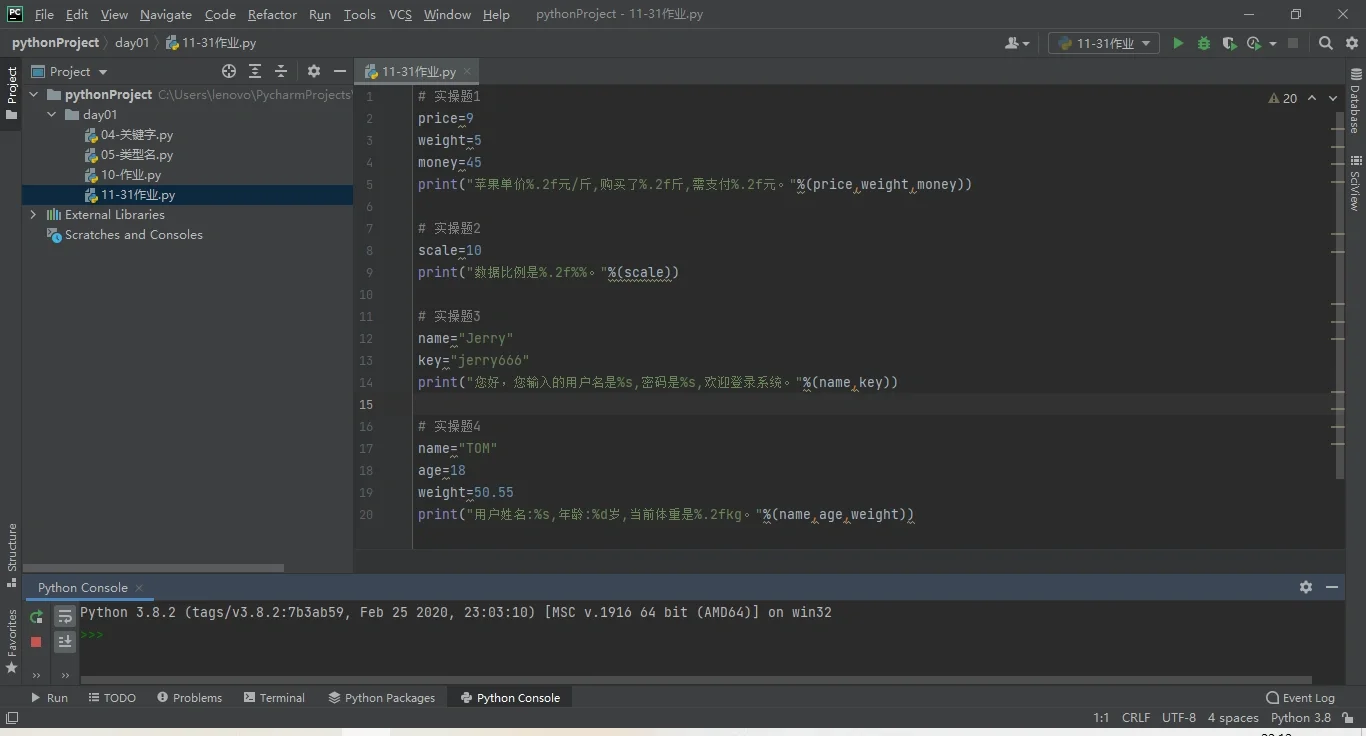Open the Event Log
The height and width of the screenshot is (736, 1366).
coord(1300,698)
